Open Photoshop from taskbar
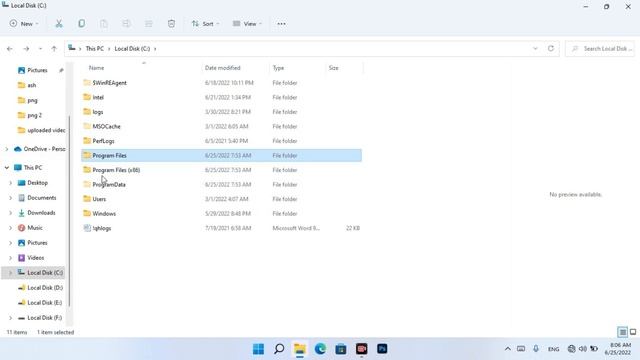Viewport: 640px width, 360px height. (382, 349)
